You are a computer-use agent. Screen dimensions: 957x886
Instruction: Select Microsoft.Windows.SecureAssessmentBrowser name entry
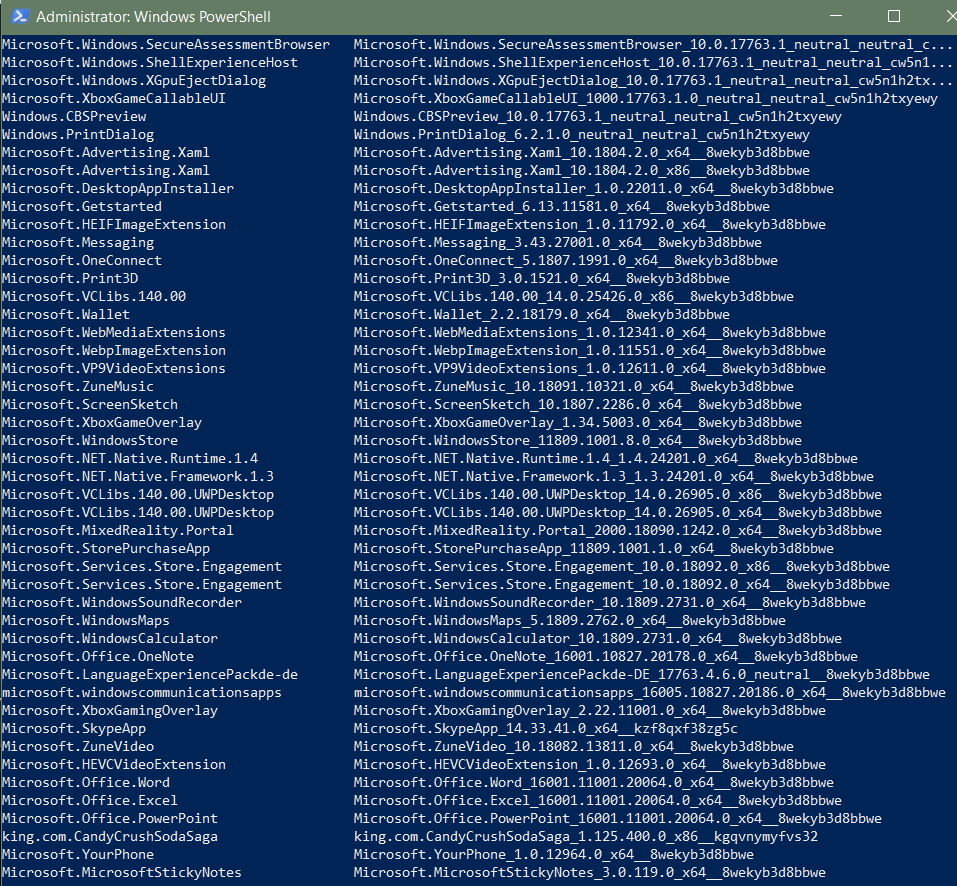tap(166, 45)
